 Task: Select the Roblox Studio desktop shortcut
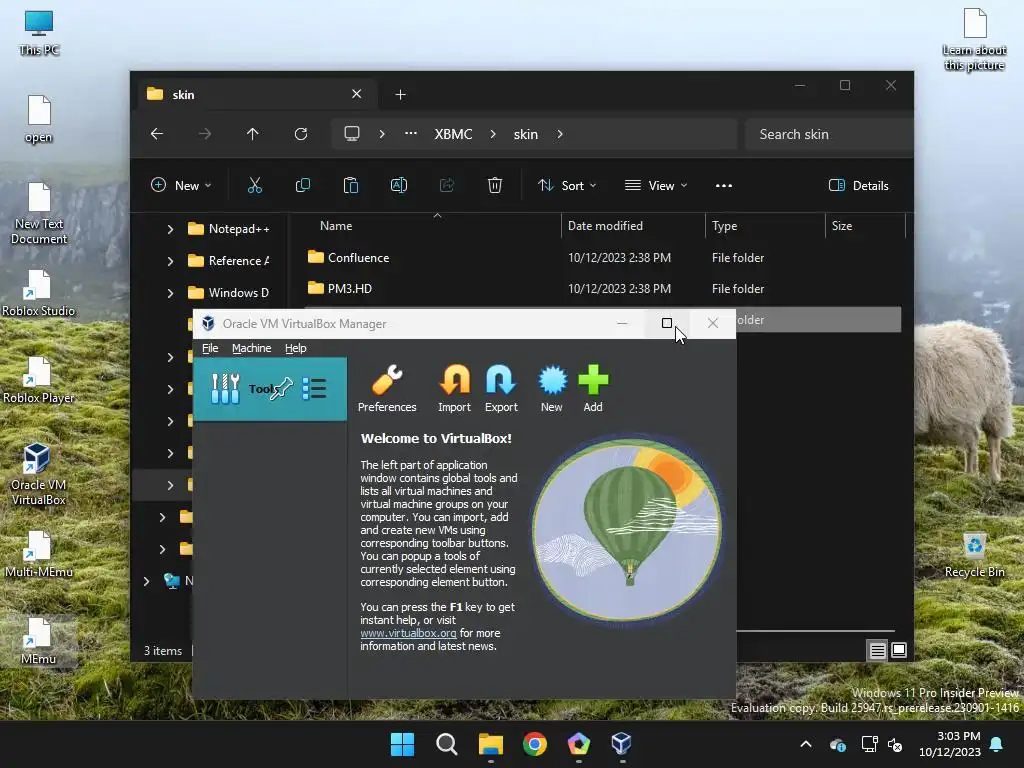[x=39, y=293]
